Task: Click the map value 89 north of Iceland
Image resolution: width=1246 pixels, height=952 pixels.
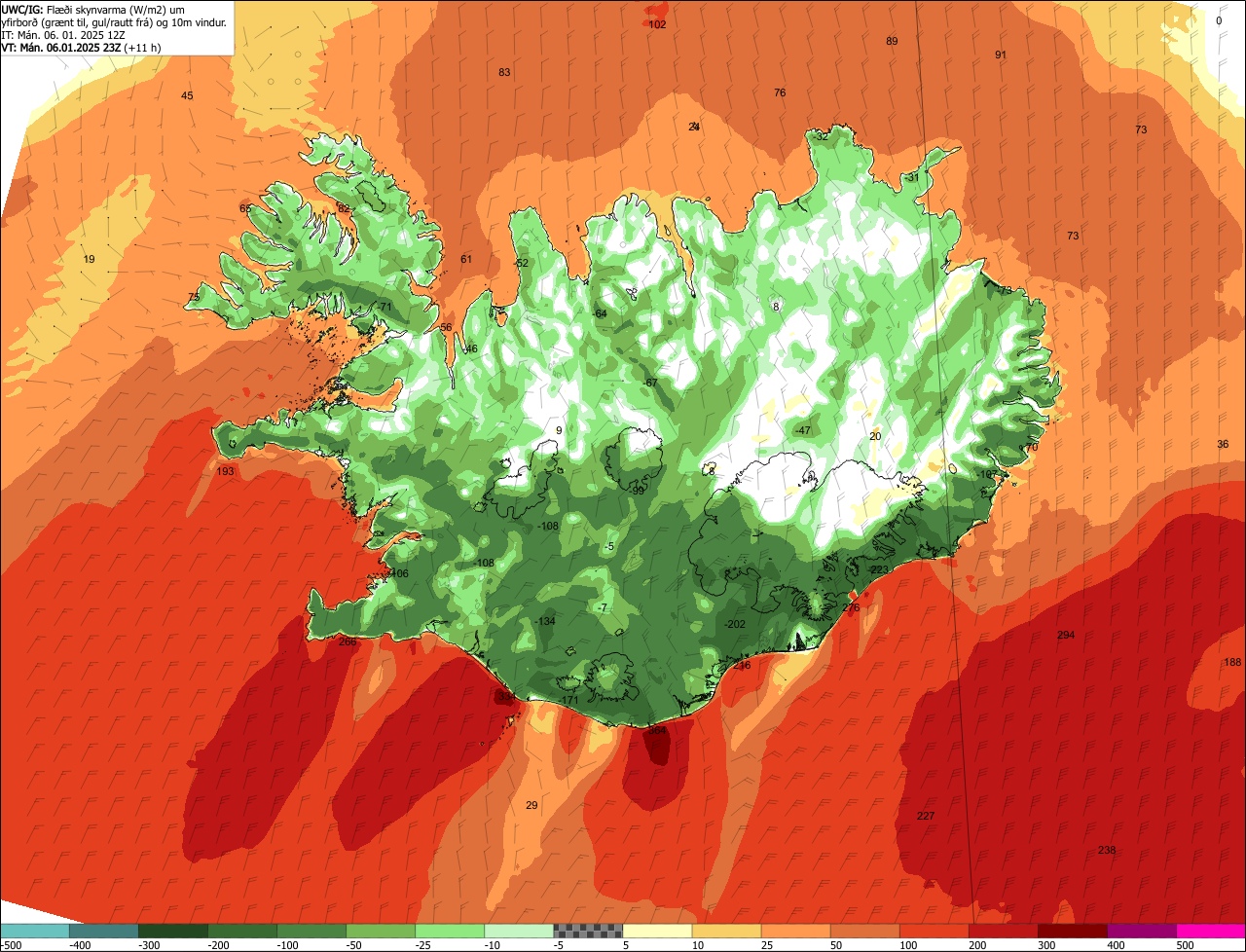Action: pos(892,41)
